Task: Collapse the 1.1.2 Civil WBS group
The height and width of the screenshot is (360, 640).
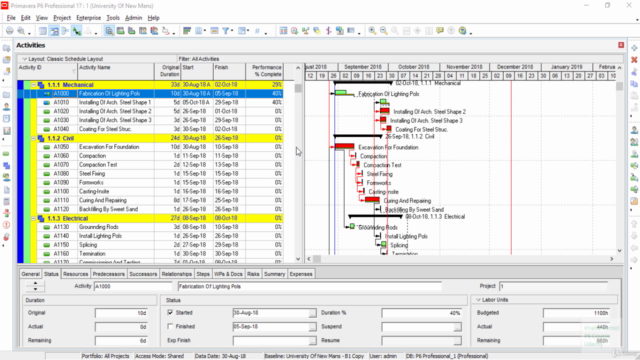Action: tap(33, 138)
